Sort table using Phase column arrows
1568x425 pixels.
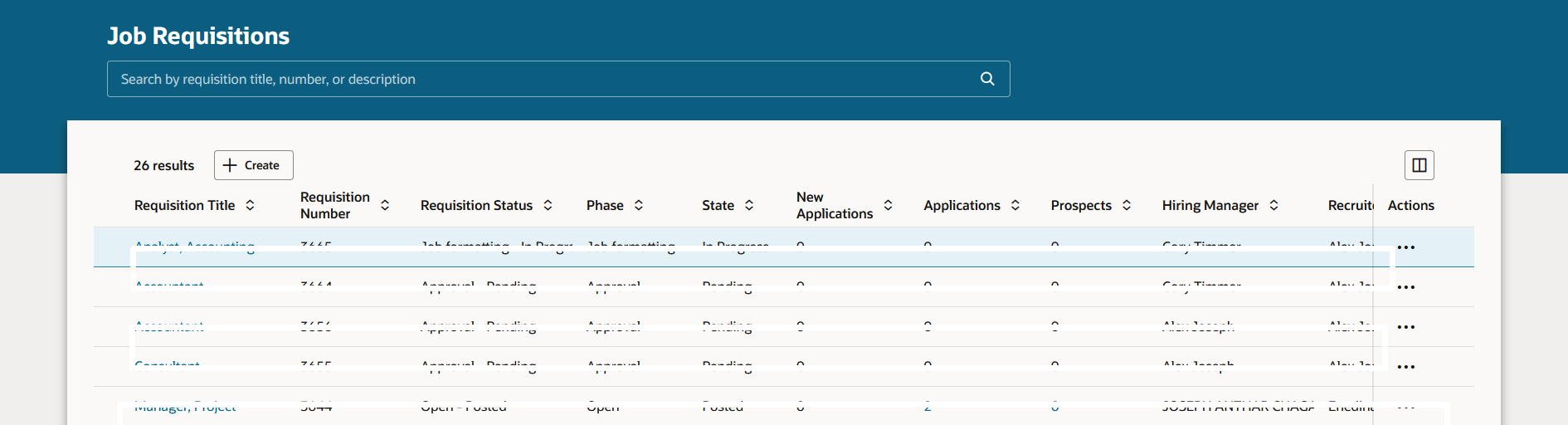click(x=639, y=205)
